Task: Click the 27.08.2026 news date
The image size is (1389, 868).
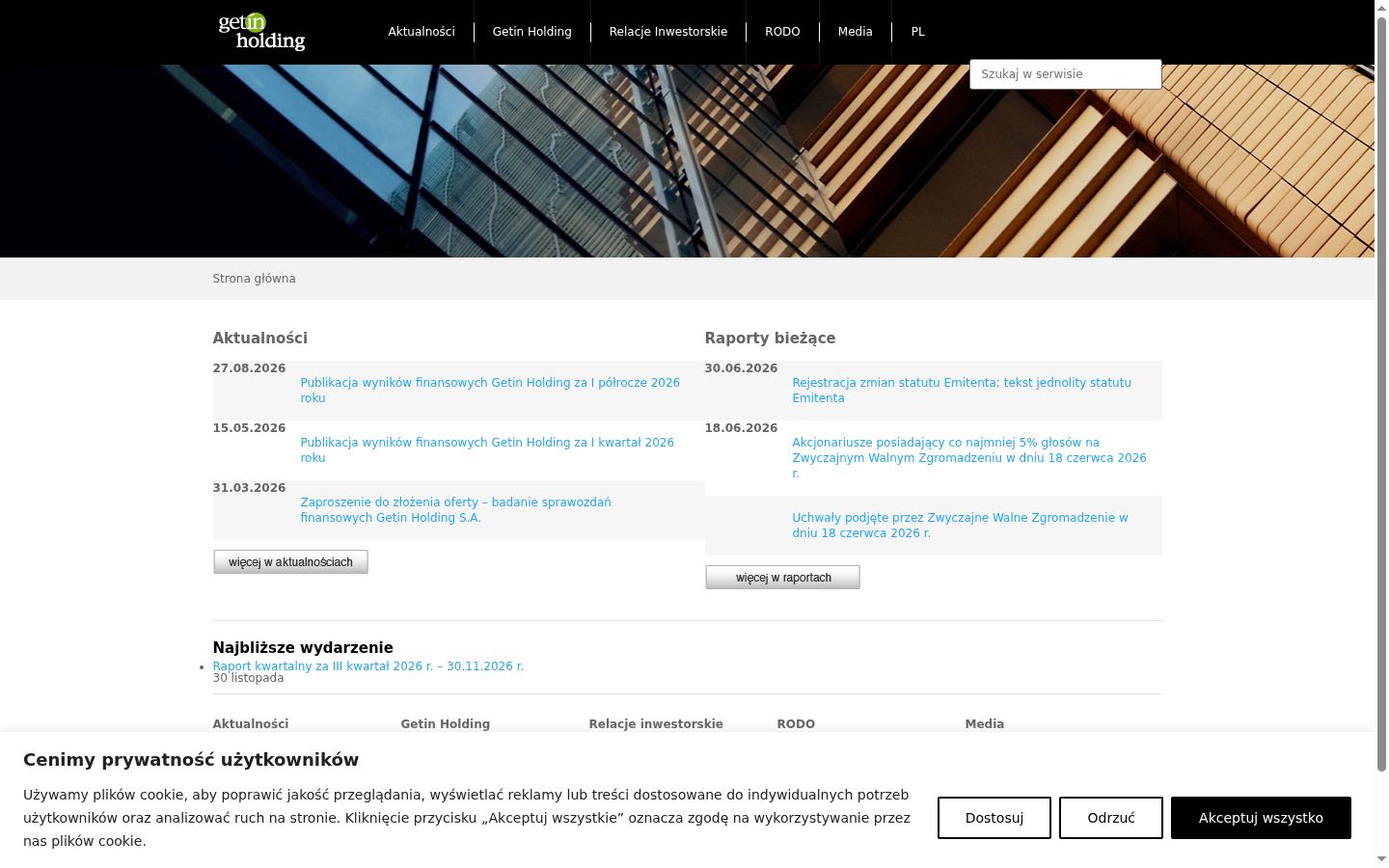Action: 250,368
